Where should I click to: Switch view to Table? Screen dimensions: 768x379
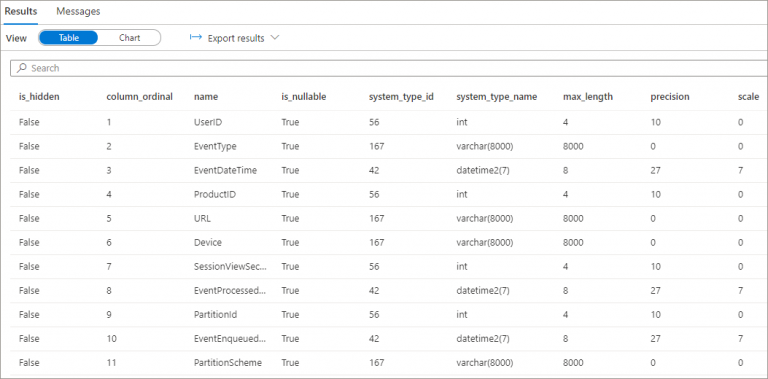tap(69, 38)
